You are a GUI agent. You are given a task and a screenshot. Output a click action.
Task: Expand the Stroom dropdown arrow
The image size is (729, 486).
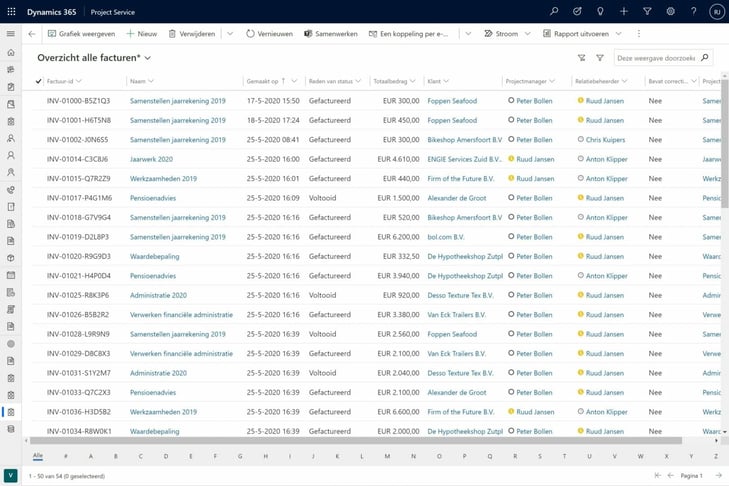[527, 33]
